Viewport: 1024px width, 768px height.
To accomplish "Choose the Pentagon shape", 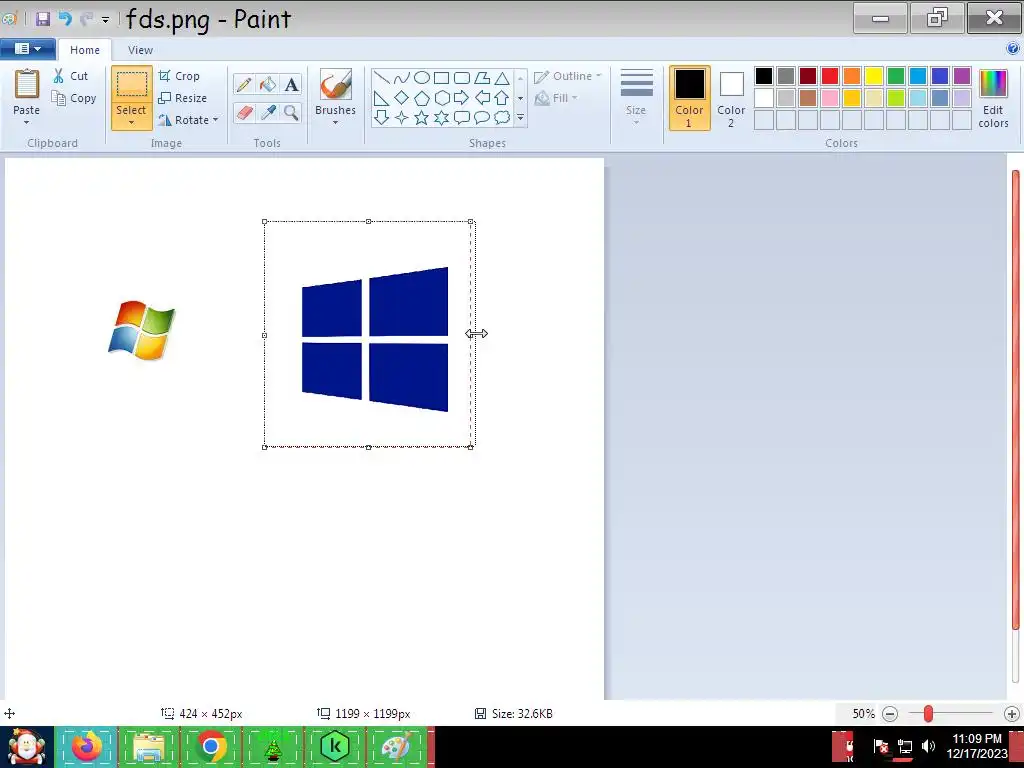I will coord(422,98).
